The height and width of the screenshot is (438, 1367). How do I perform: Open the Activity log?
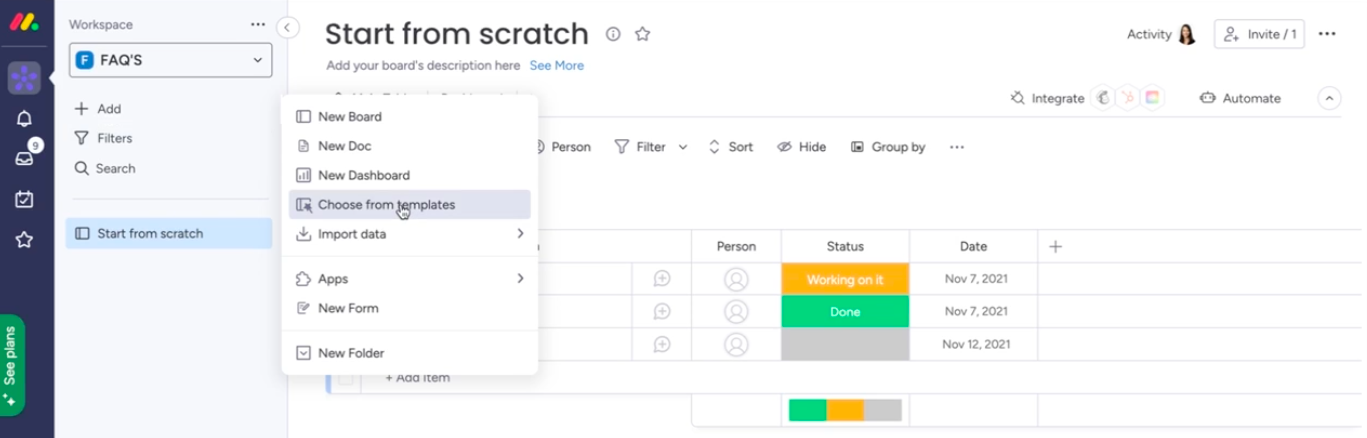point(1161,34)
